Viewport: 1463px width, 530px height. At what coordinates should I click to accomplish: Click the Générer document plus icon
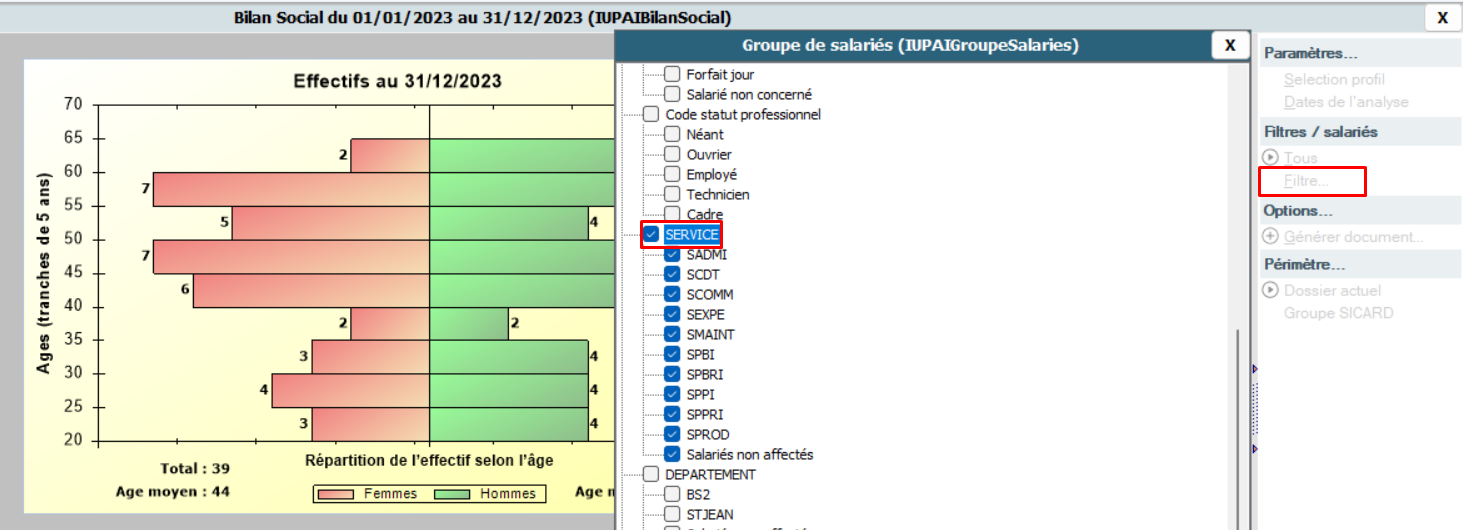[1271, 236]
